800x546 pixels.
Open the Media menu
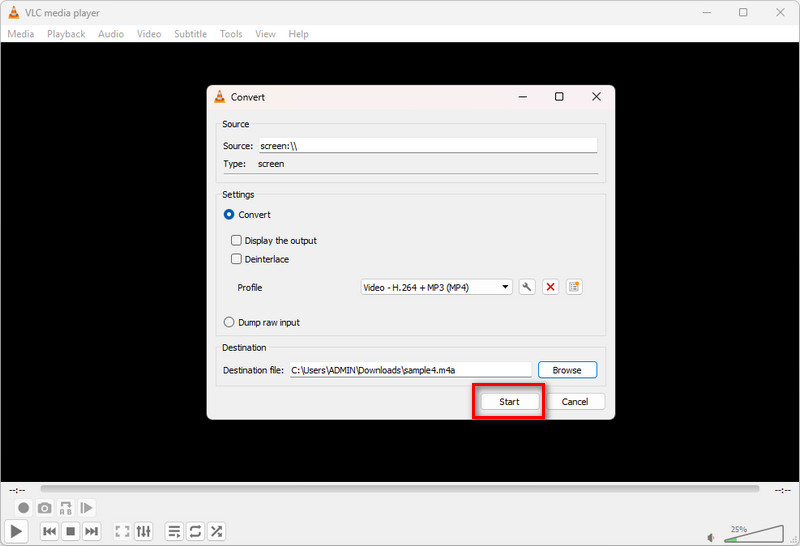tap(21, 34)
